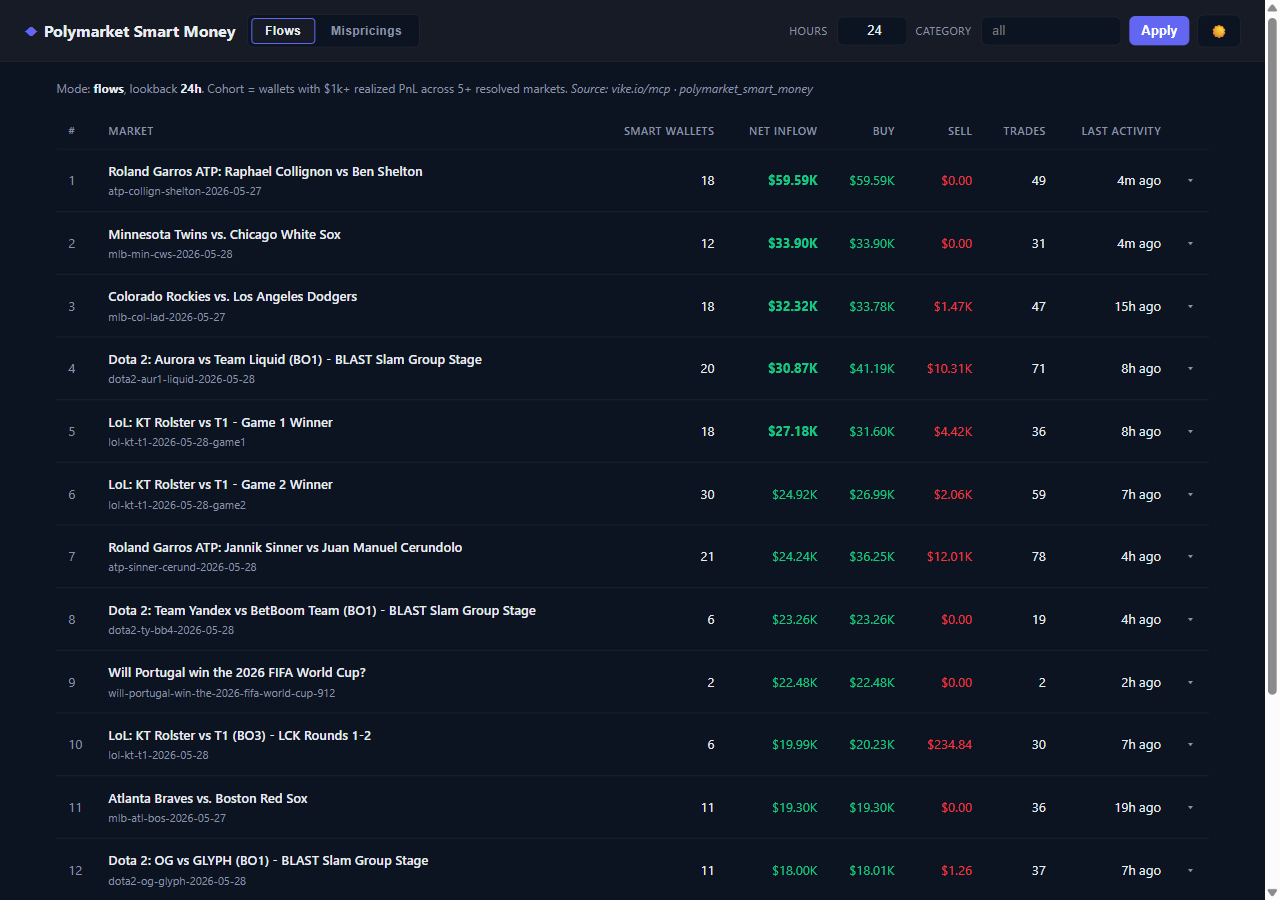Expand the Minnesota Twins vs. White Sox row
Viewport: 1280px width, 900px height.
(x=1190, y=244)
